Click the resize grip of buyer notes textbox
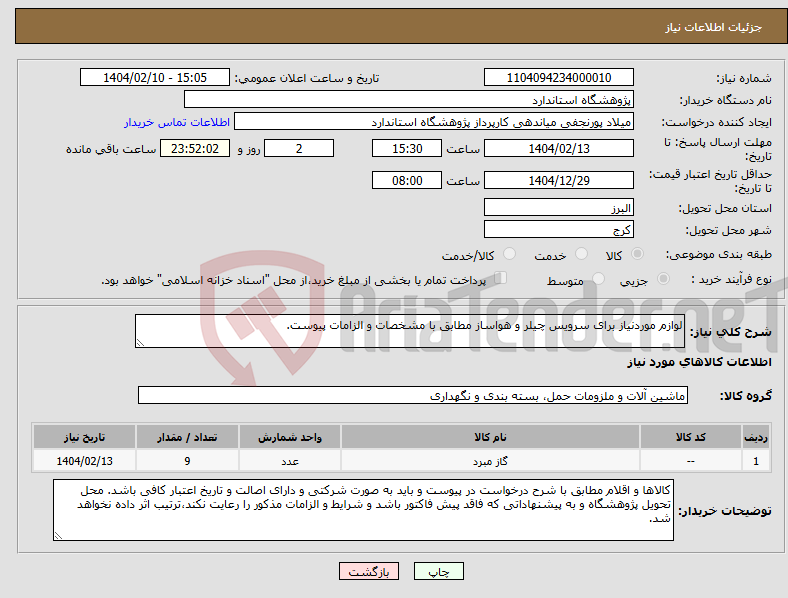The image size is (788, 598). click(58, 536)
